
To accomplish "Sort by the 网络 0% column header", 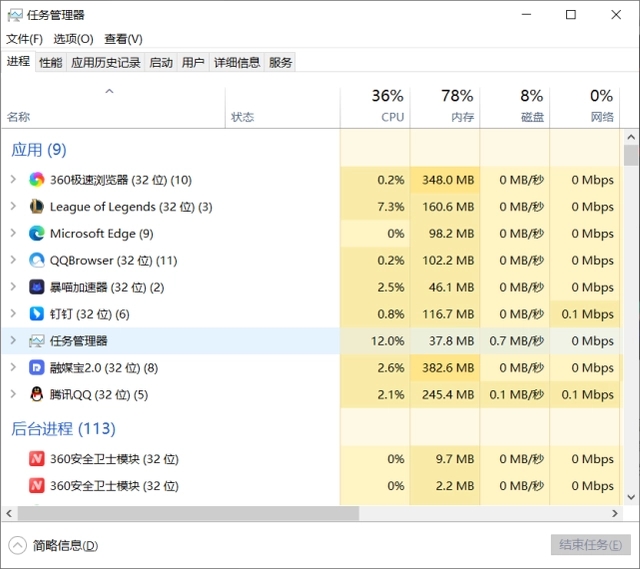I will pos(584,108).
